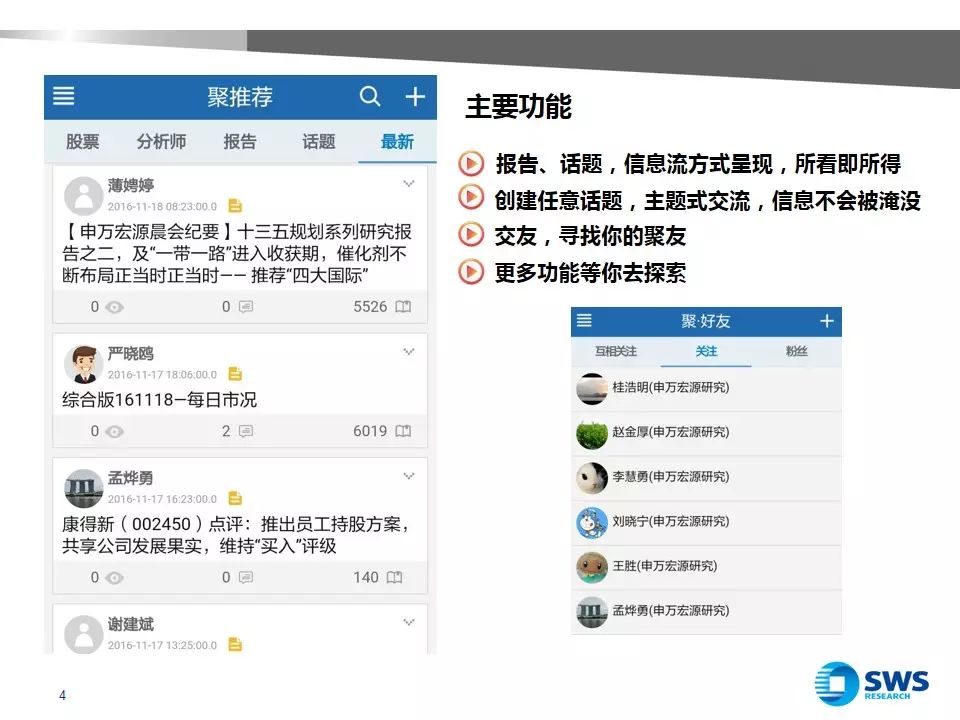Screen dimensions: 960x720
Task: Expand chevron on 谢建斌 post
Action: click(x=409, y=622)
